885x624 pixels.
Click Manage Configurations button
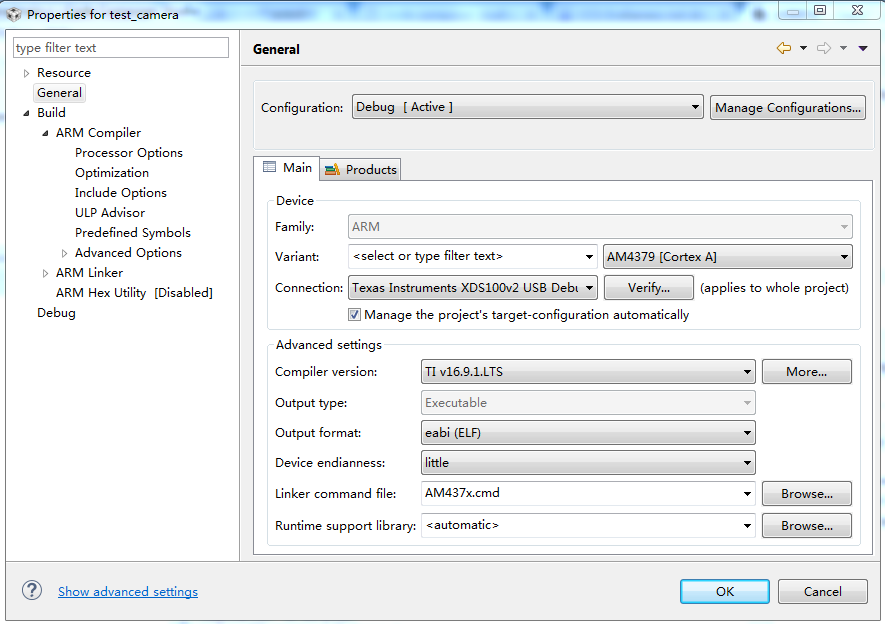pos(788,107)
